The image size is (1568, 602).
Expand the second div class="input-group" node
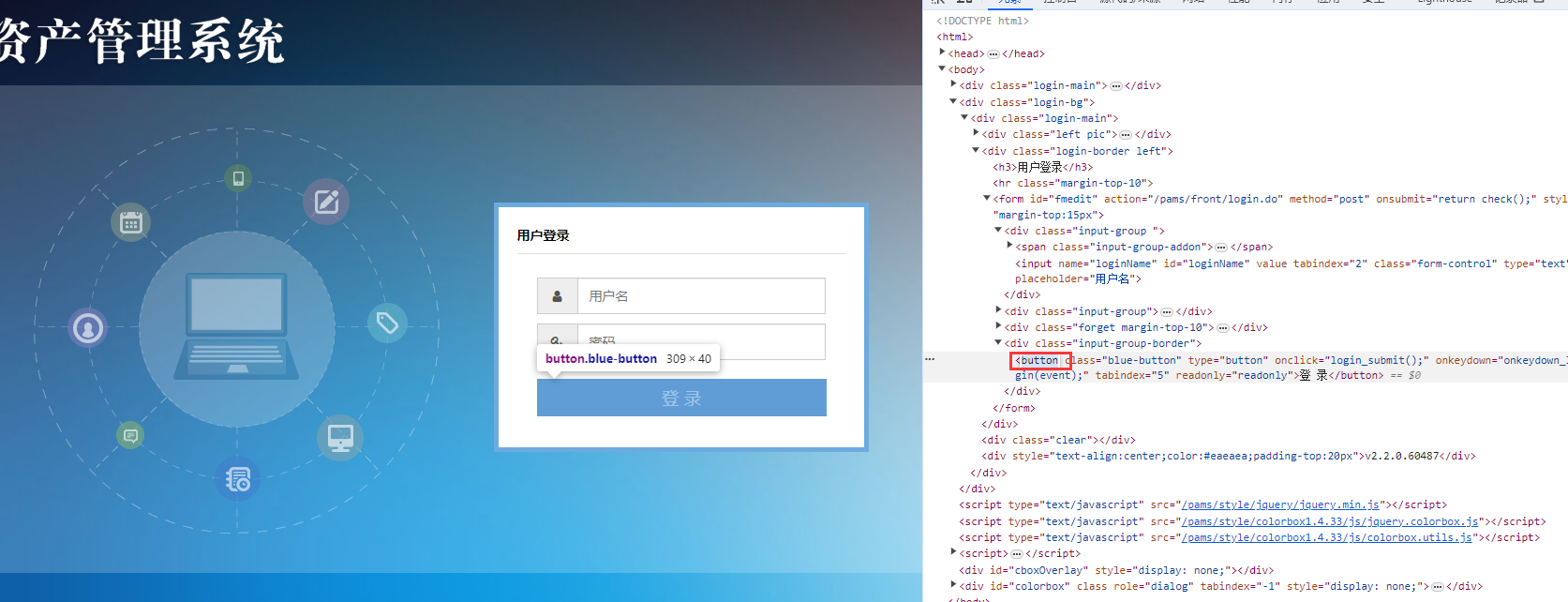click(998, 310)
